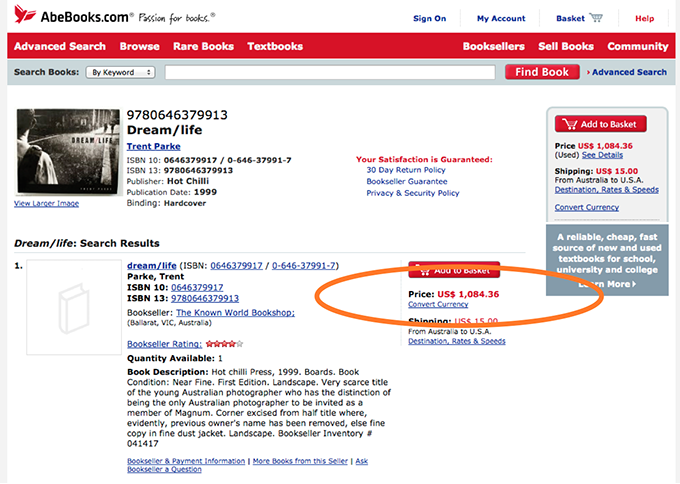Click the basket cart icon in header
The height and width of the screenshot is (484, 680).
tap(597, 18)
